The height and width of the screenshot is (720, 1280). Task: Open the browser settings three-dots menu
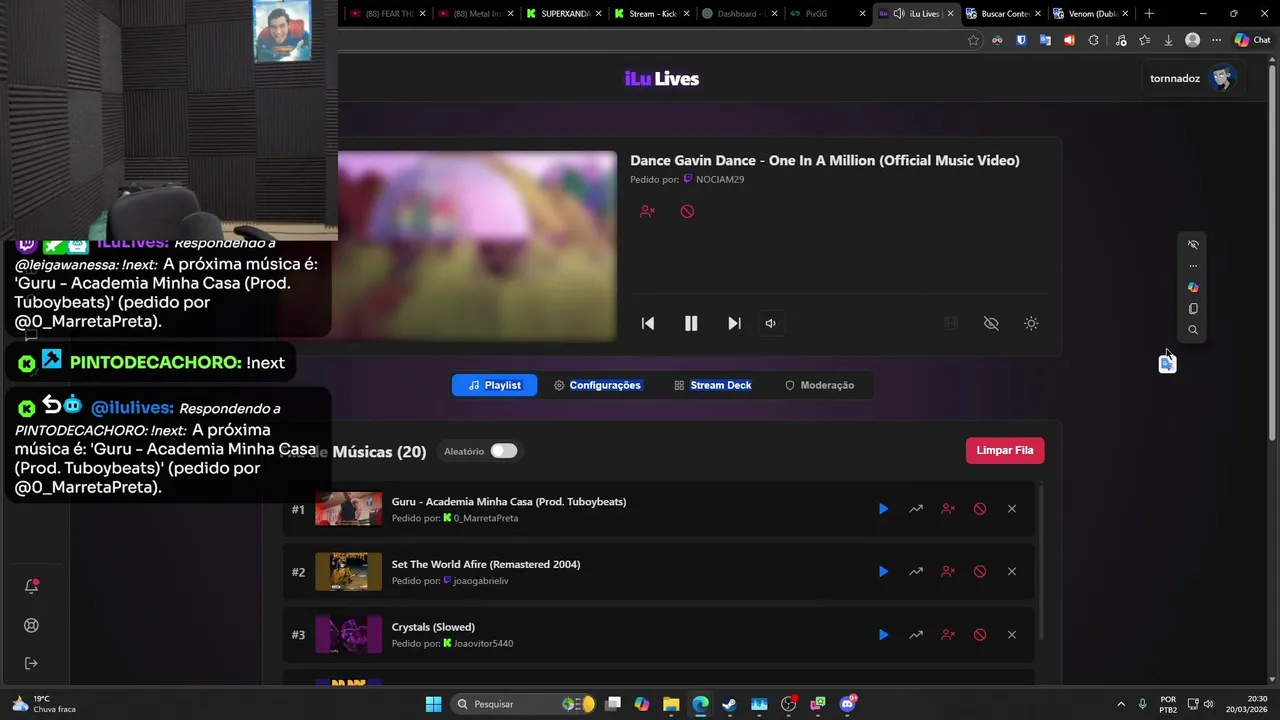(1216, 40)
